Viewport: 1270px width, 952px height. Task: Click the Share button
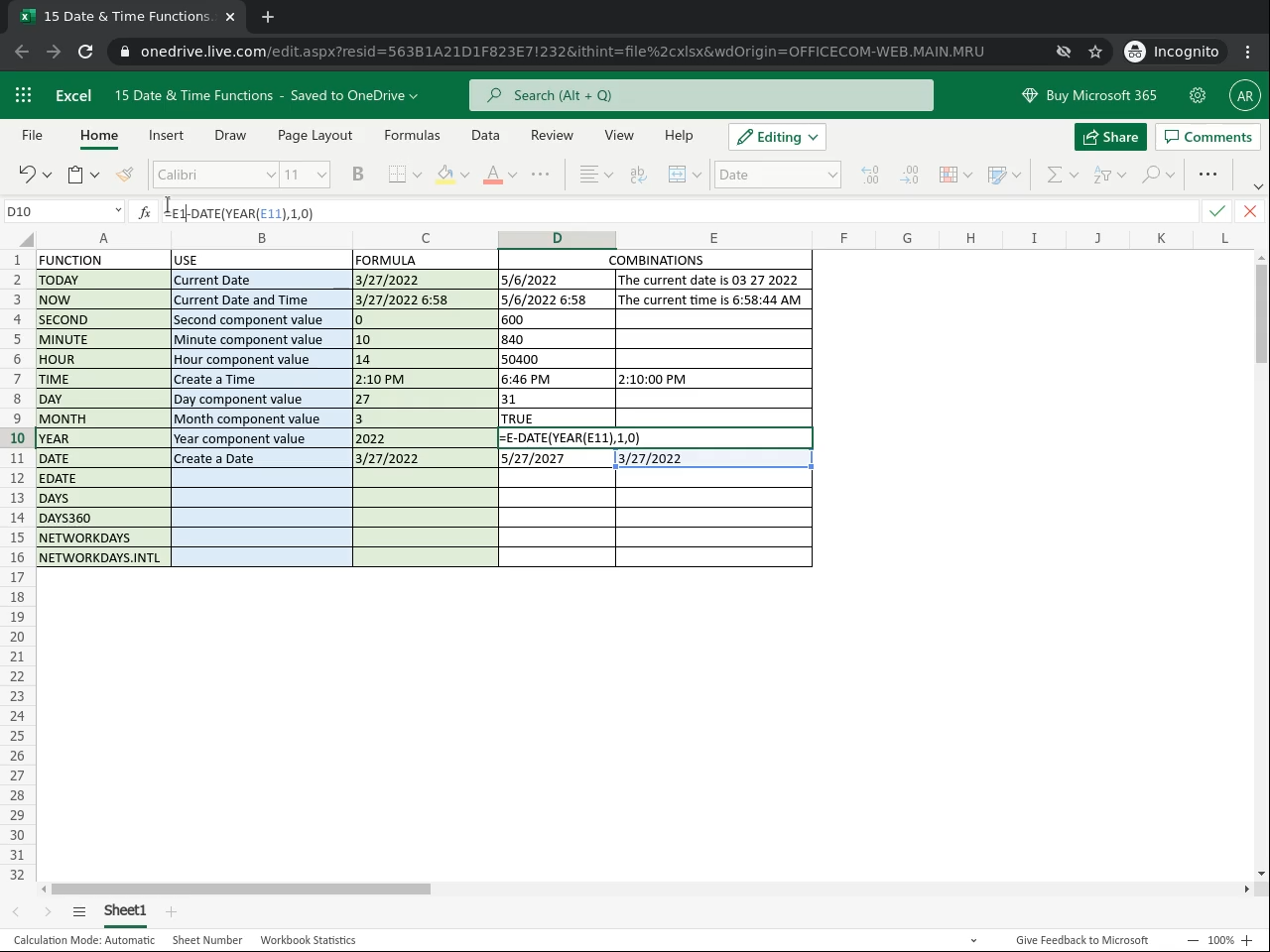click(1110, 137)
